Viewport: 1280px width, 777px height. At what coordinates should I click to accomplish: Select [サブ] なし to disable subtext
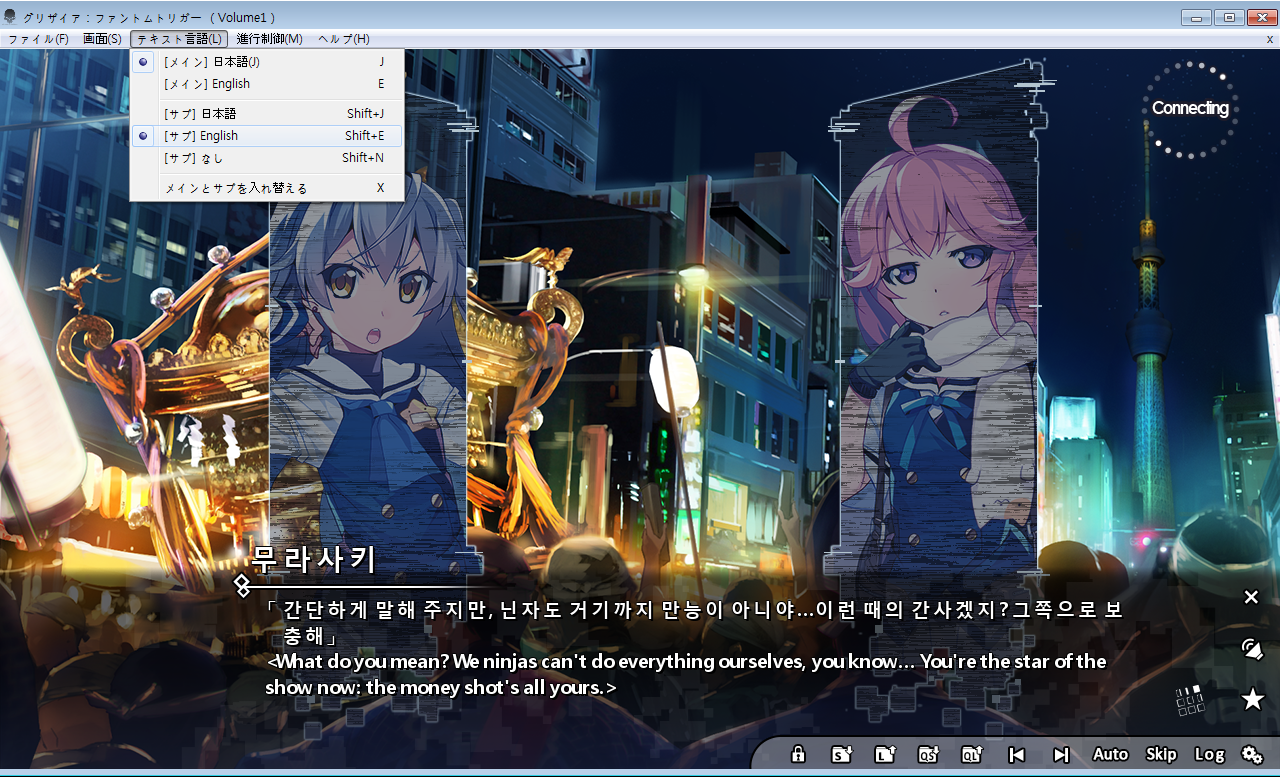[267, 158]
